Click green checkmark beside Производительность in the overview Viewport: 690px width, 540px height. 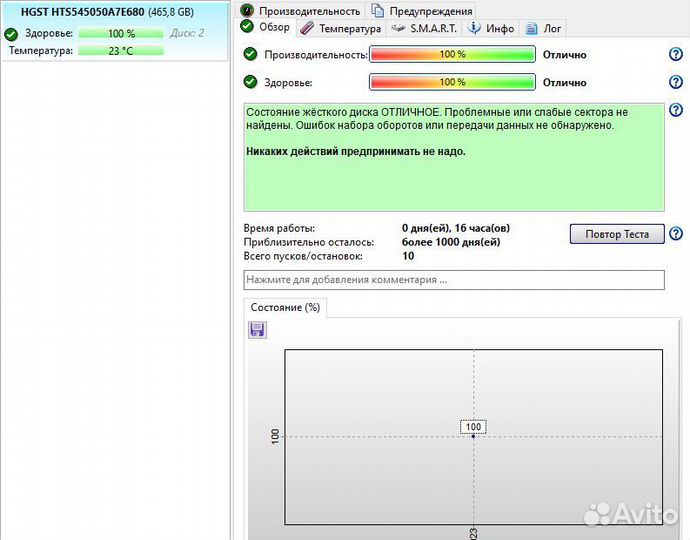pos(250,55)
